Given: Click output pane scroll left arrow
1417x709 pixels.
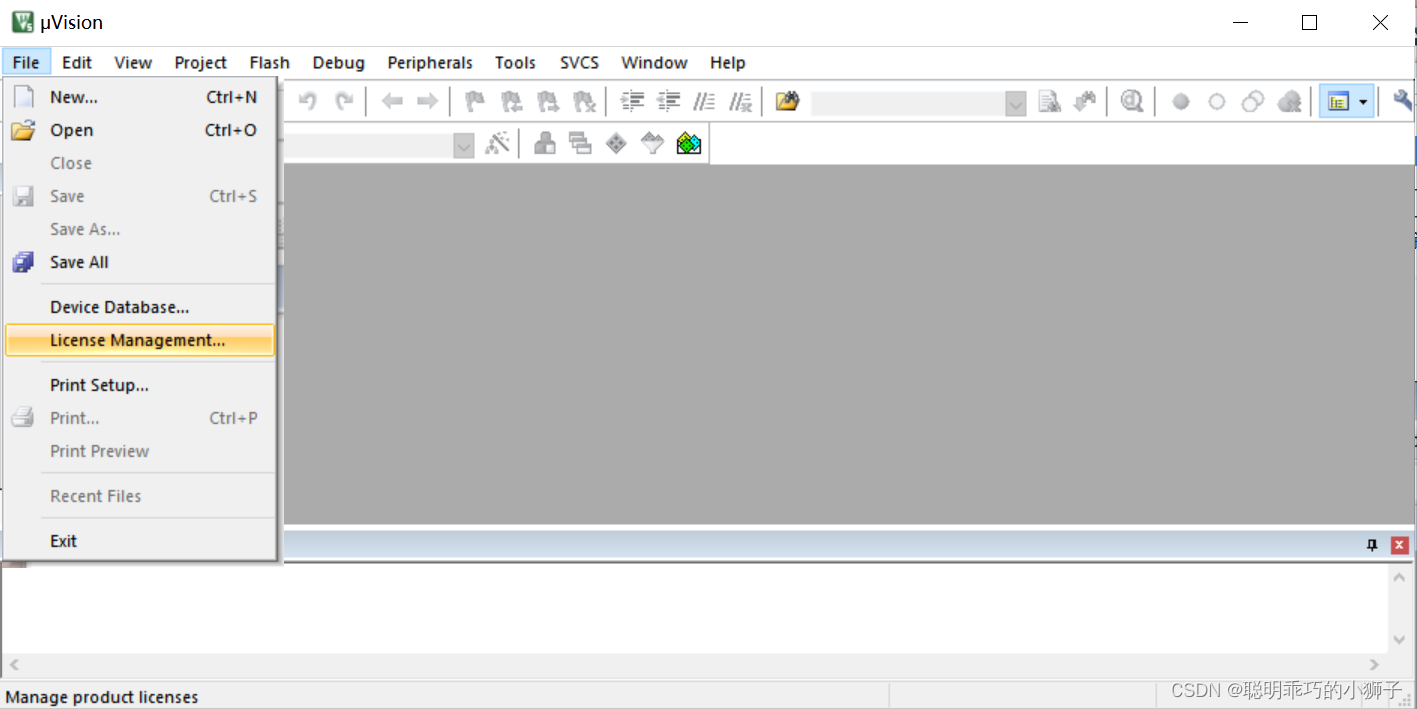Looking at the screenshot, I should (x=14, y=664).
